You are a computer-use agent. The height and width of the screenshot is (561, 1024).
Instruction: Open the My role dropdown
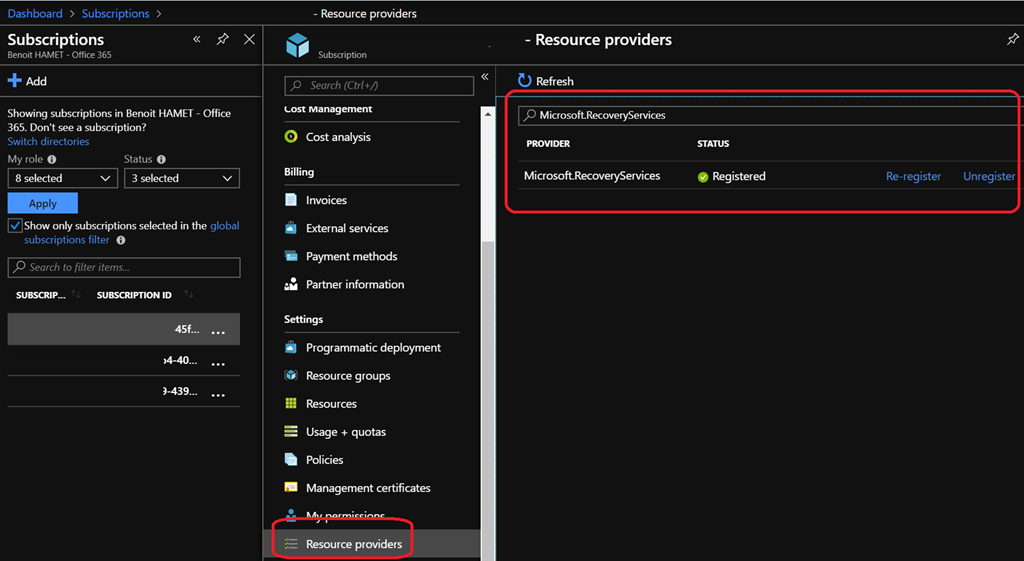pos(62,178)
